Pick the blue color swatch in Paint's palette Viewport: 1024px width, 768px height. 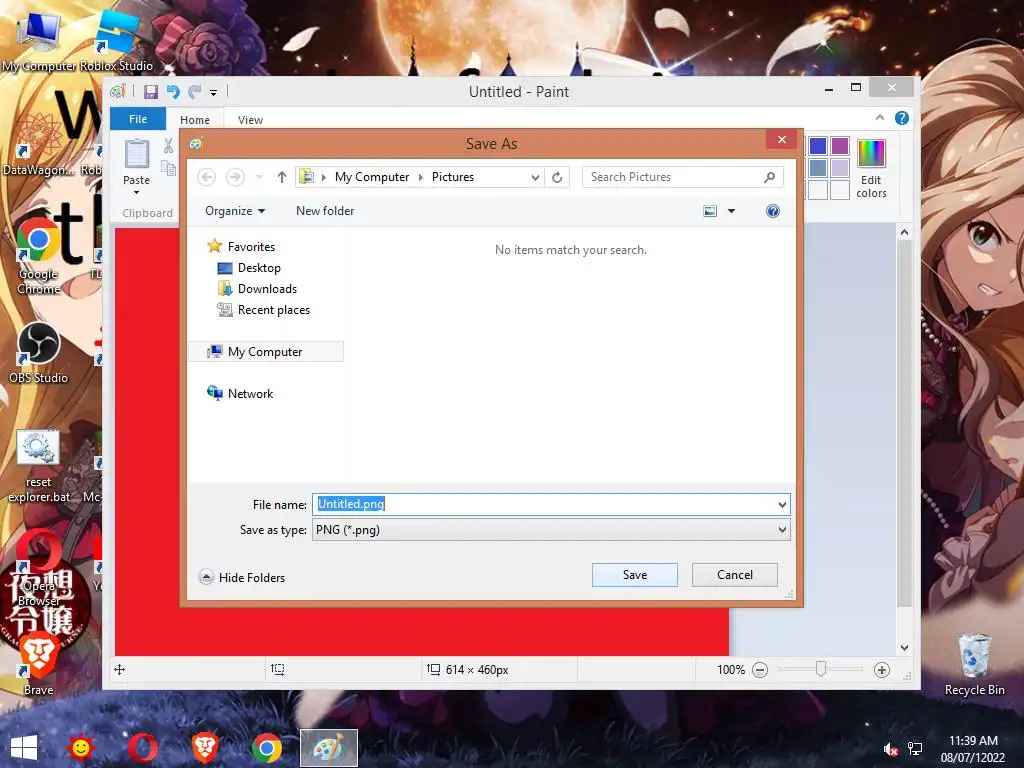(818, 146)
